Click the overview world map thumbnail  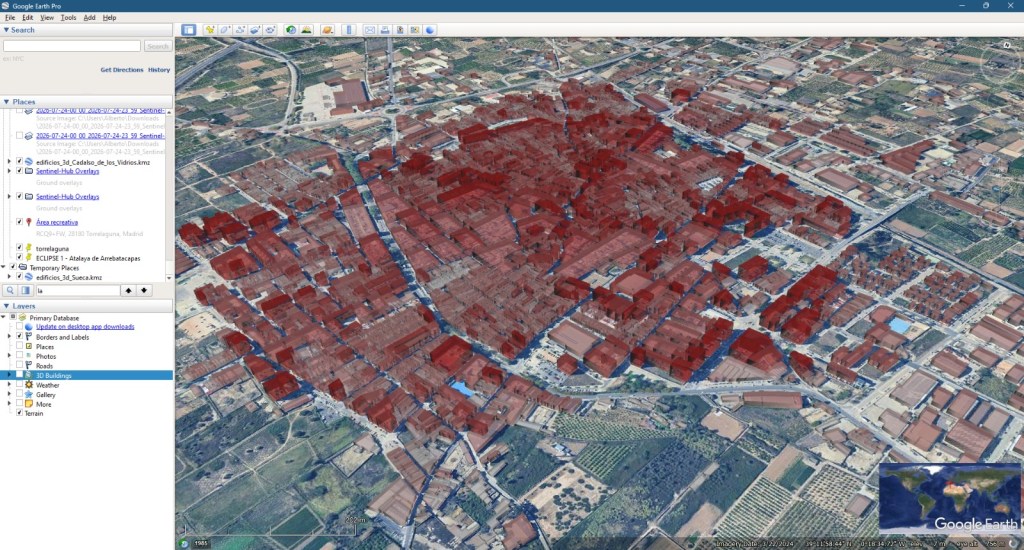click(950, 498)
